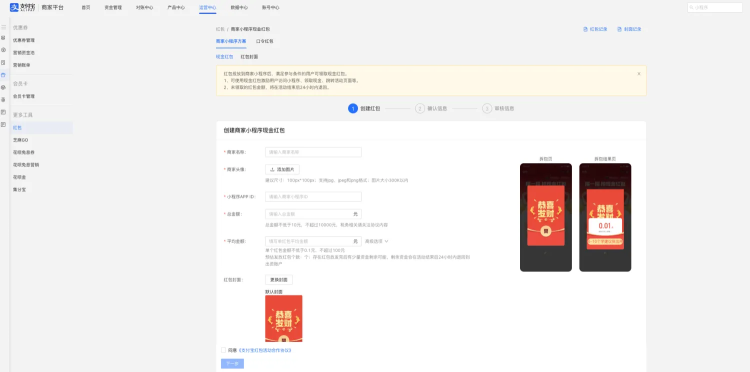Tick the 同意 agreement checkbox
This screenshot has width=750, height=372.
coord(223,350)
